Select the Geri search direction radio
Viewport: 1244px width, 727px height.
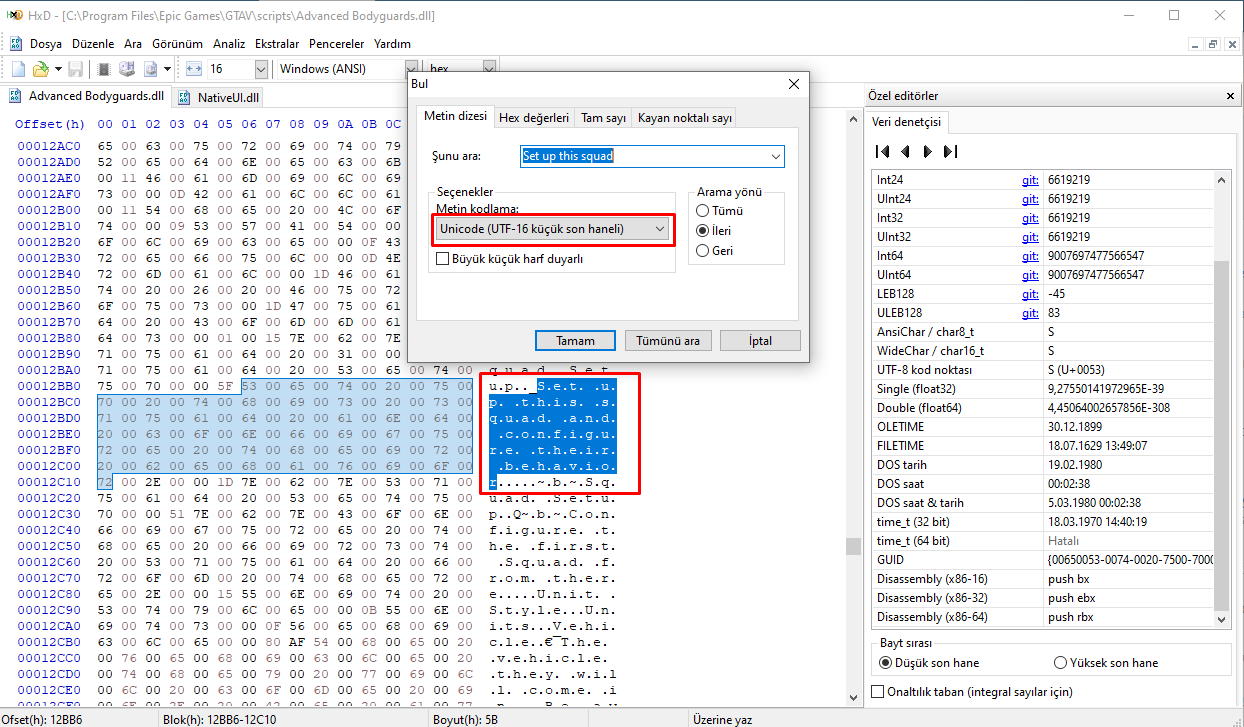703,251
